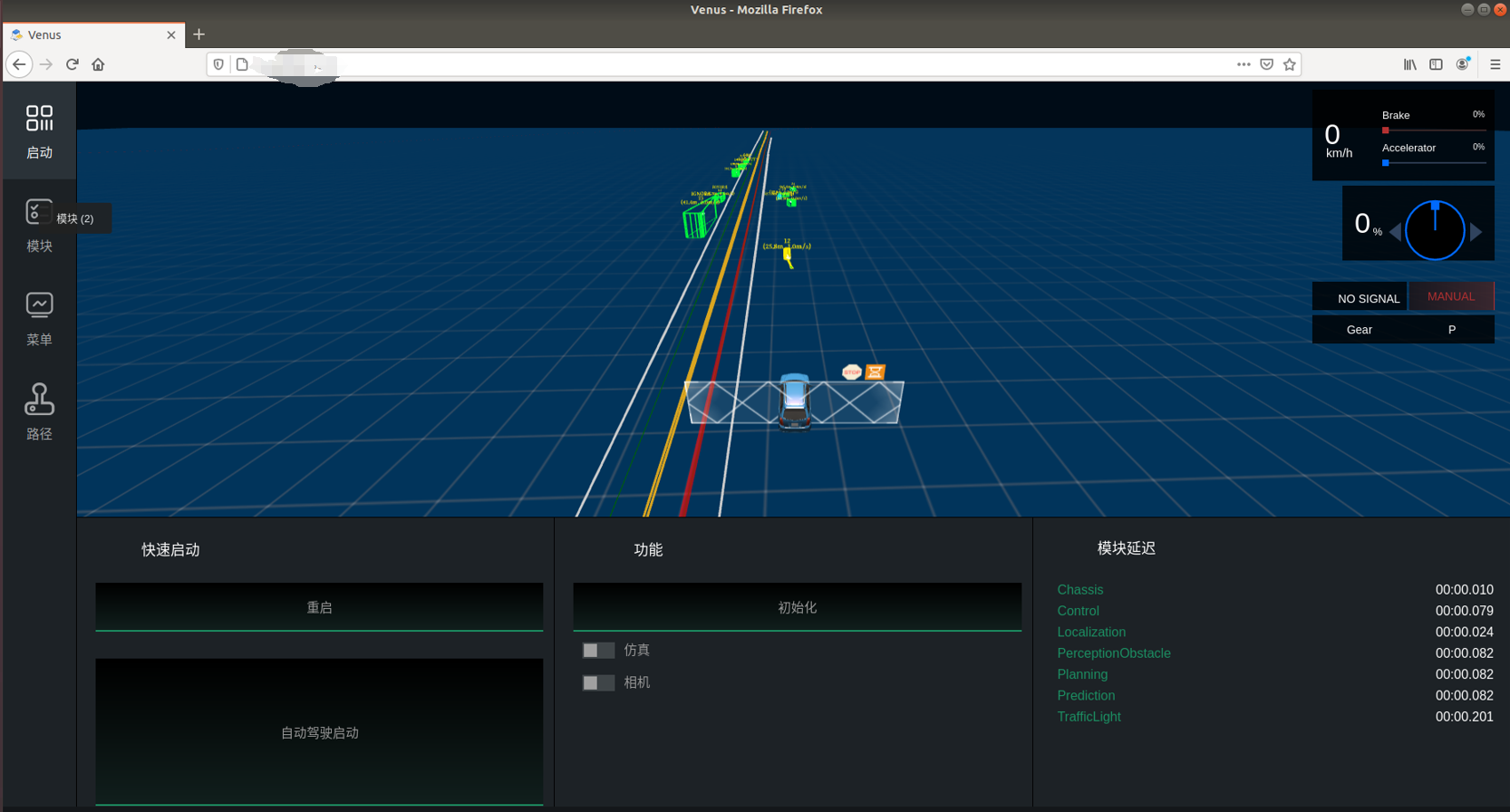1510x812 pixels.
Task: Click the Brake percentage slider bar
Action: tap(1433, 130)
